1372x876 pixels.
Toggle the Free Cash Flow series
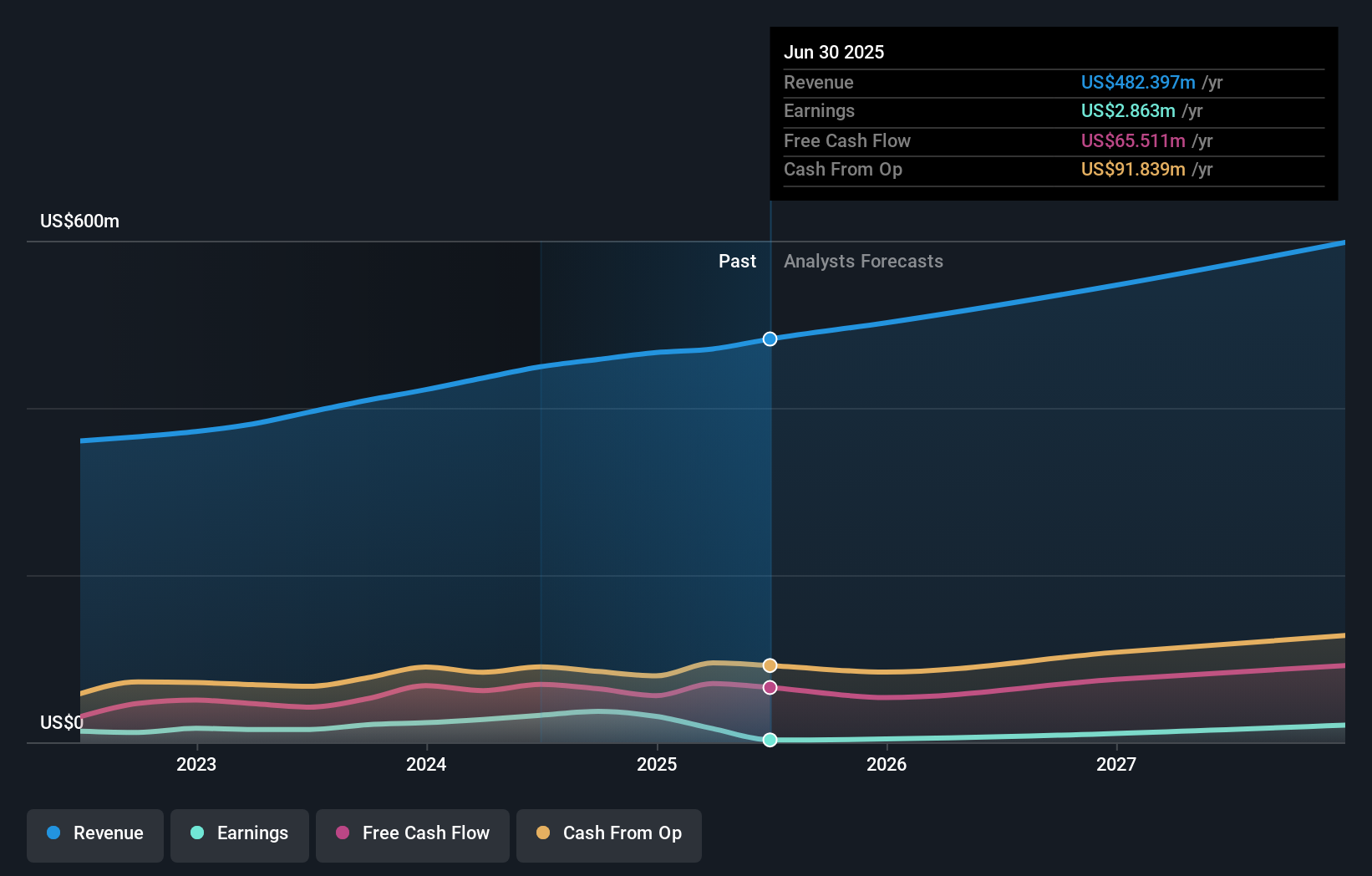(413, 833)
